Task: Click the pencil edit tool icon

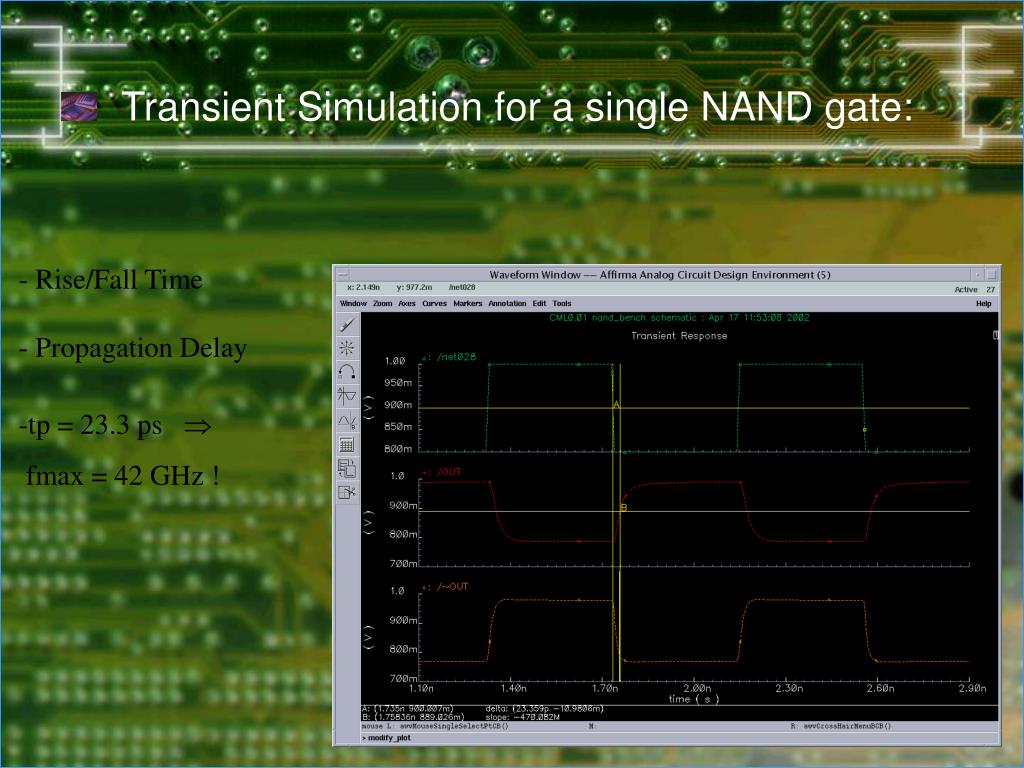Action: click(347, 325)
